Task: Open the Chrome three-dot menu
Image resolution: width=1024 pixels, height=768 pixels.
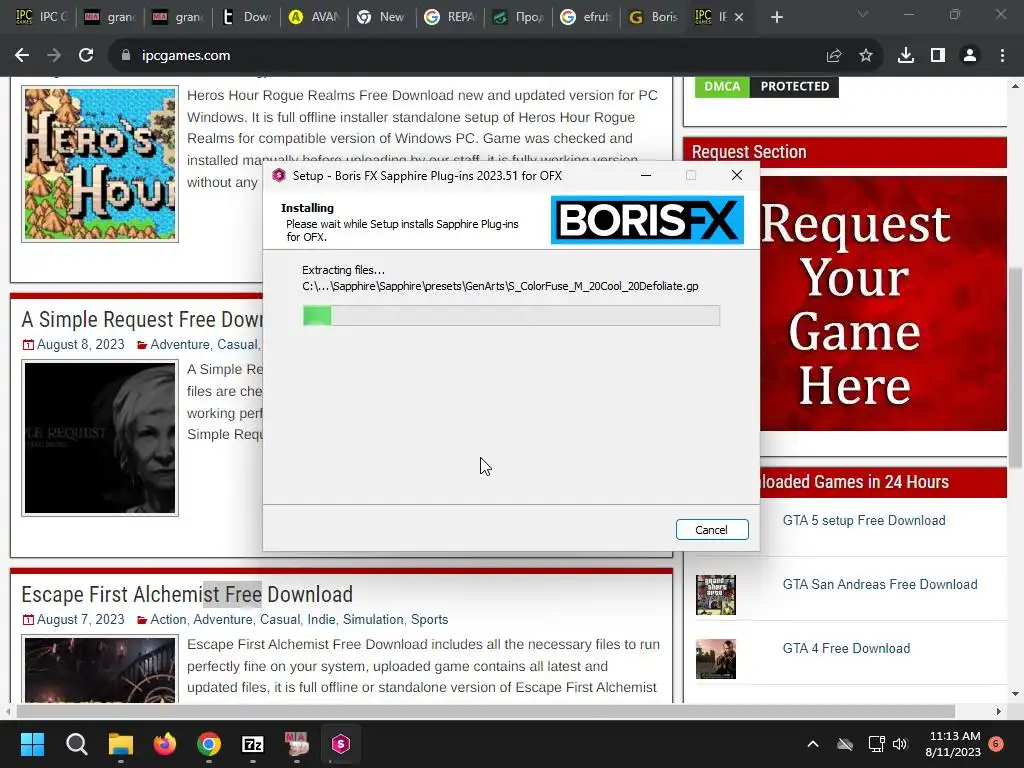Action: pos(1002,56)
